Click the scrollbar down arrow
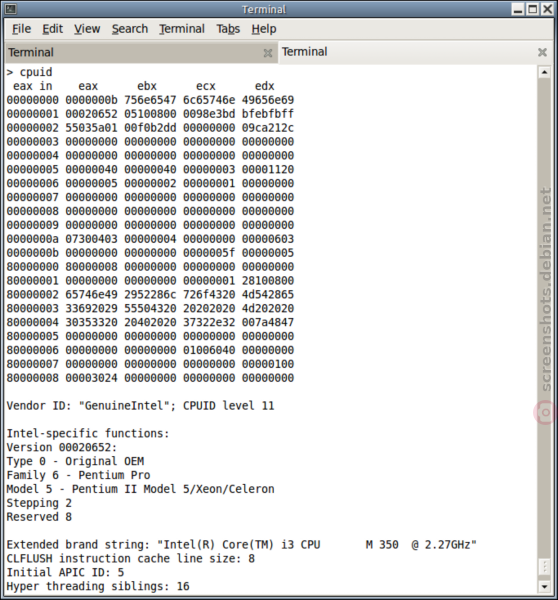Image resolution: width=558 pixels, height=600 pixels. [544, 586]
